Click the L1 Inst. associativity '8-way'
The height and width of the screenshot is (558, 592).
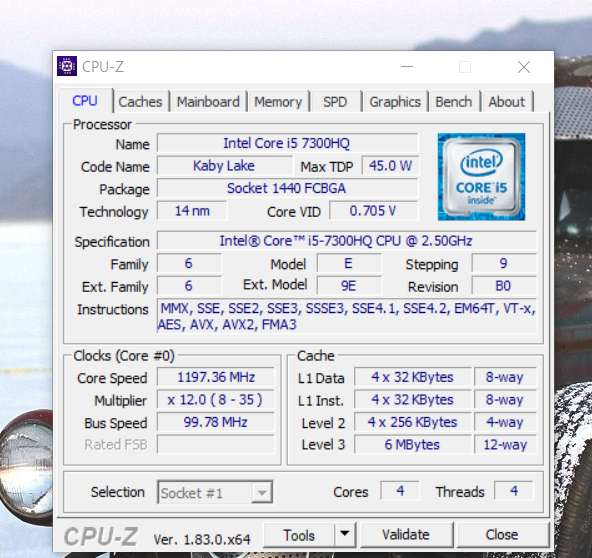tap(505, 399)
